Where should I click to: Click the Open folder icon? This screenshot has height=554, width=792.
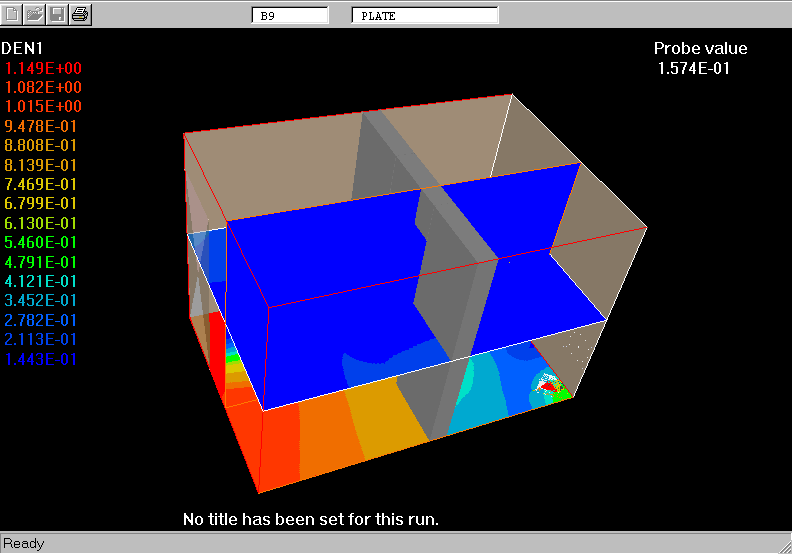(x=35, y=14)
